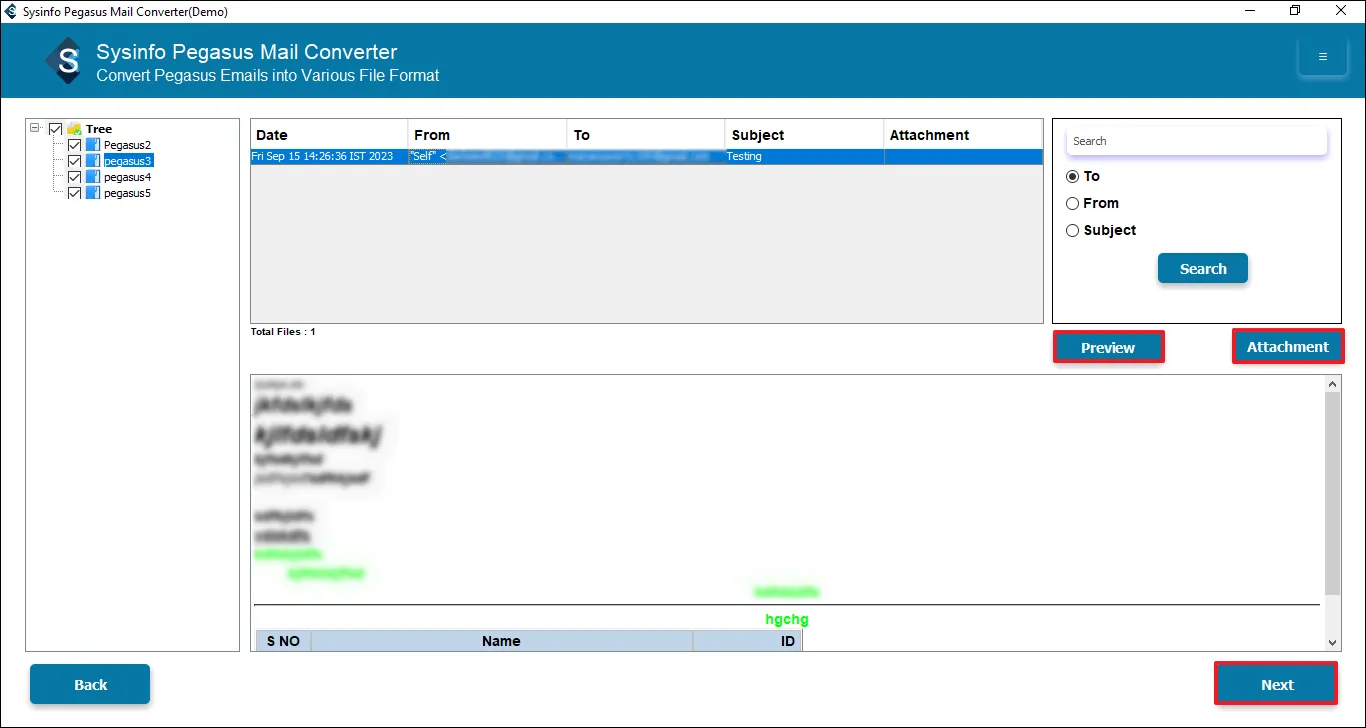Click the Total Files : 1 label
The image size is (1366, 728).
click(x=283, y=331)
